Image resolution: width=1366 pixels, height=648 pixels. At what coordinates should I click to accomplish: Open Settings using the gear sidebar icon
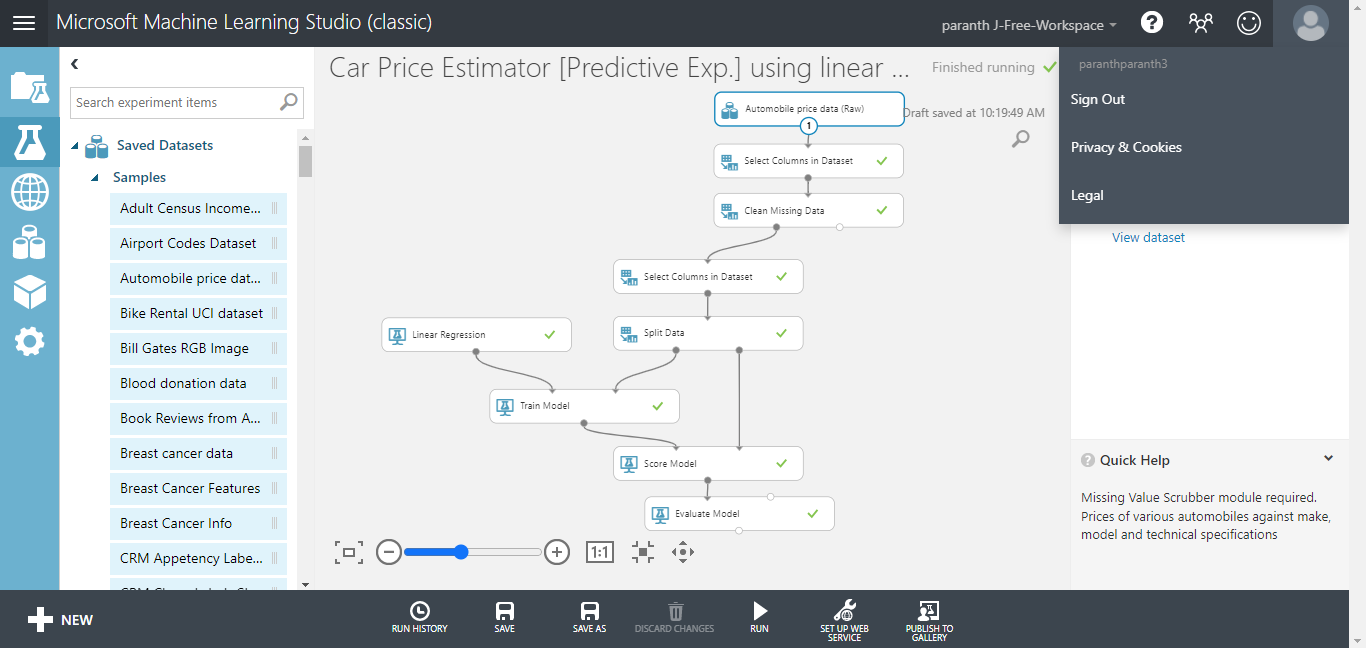point(29,342)
